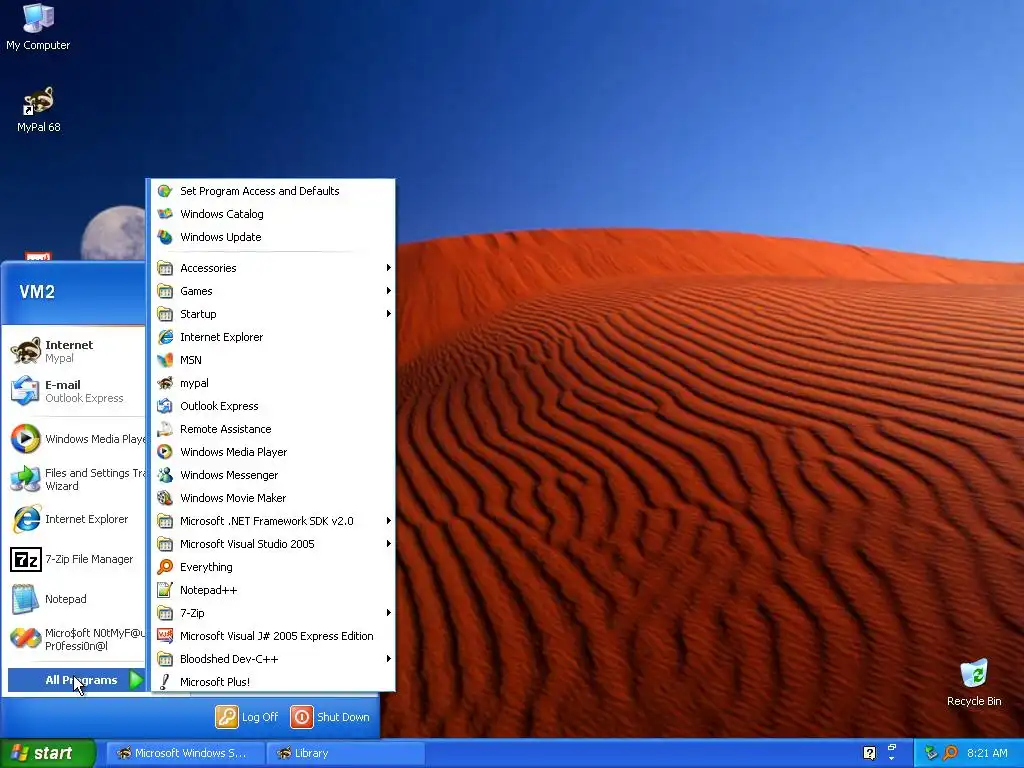Screen dimensions: 1024x768
Task: Click the Notepad icon in Start menu
Action: (x=26, y=599)
